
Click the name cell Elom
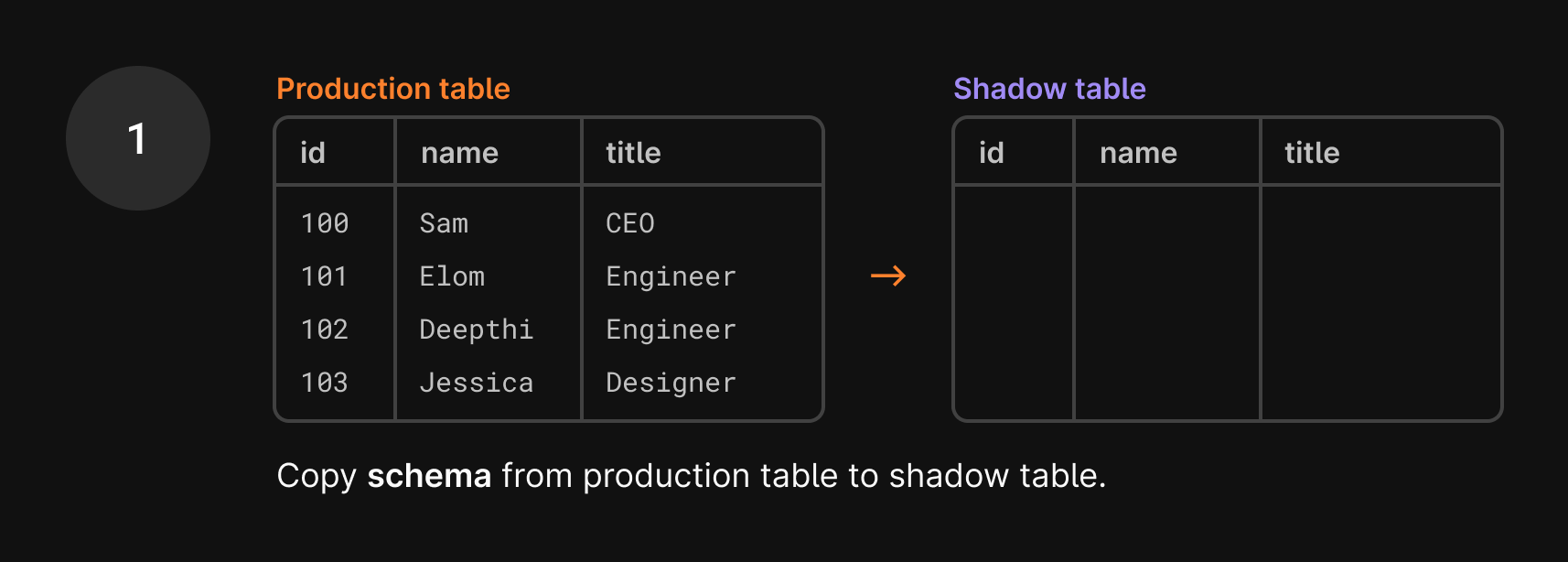(x=452, y=276)
